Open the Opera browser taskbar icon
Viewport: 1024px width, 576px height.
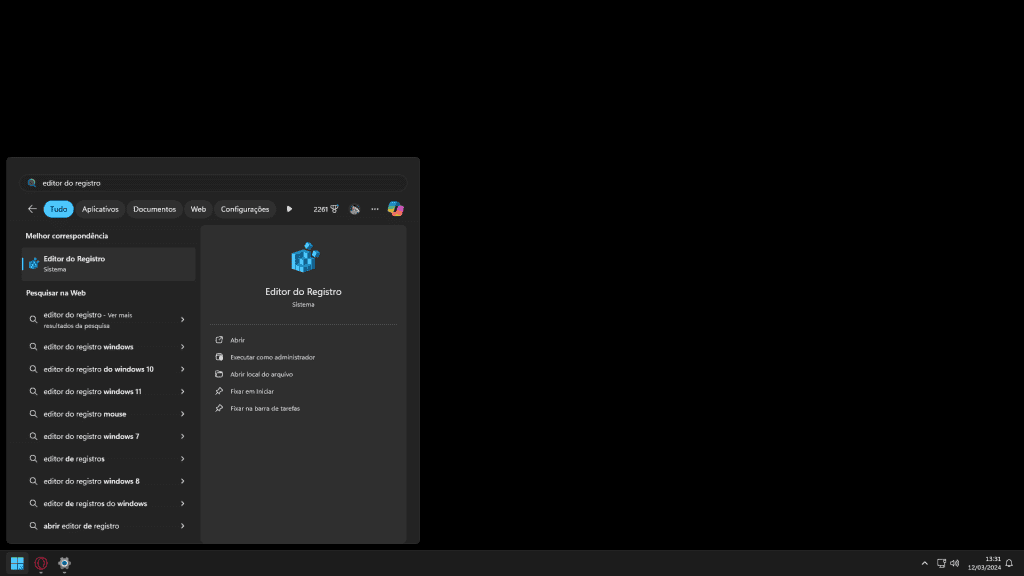click(x=41, y=563)
